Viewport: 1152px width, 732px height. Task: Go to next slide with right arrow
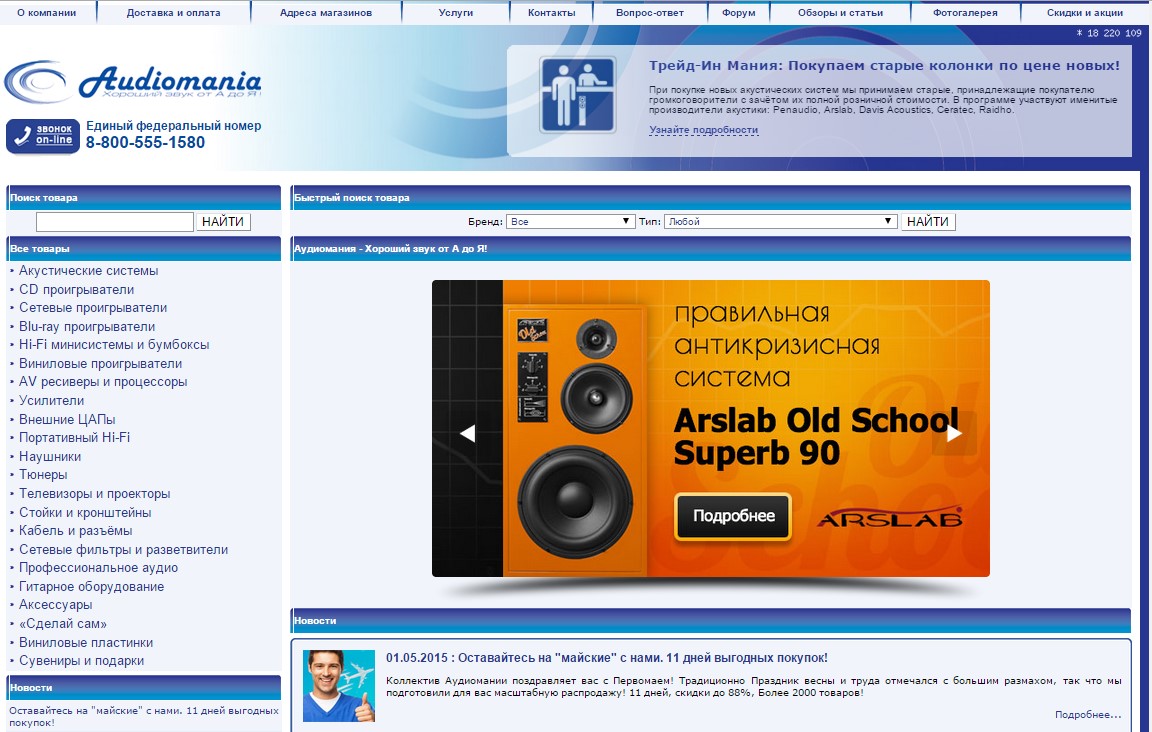pyautogui.click(x=954, y=434)
